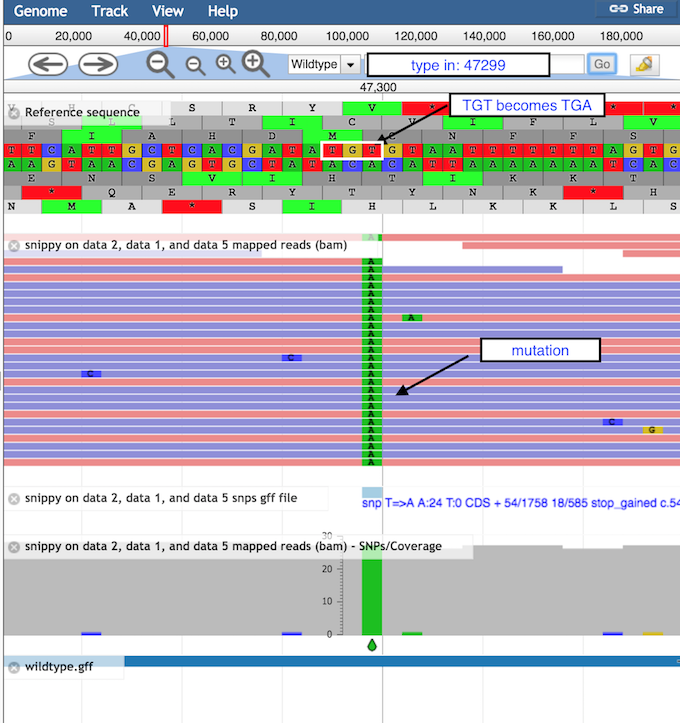Hide the snippy snps gff file track
Screen dimensions: 680x723
tap(14, 498)
